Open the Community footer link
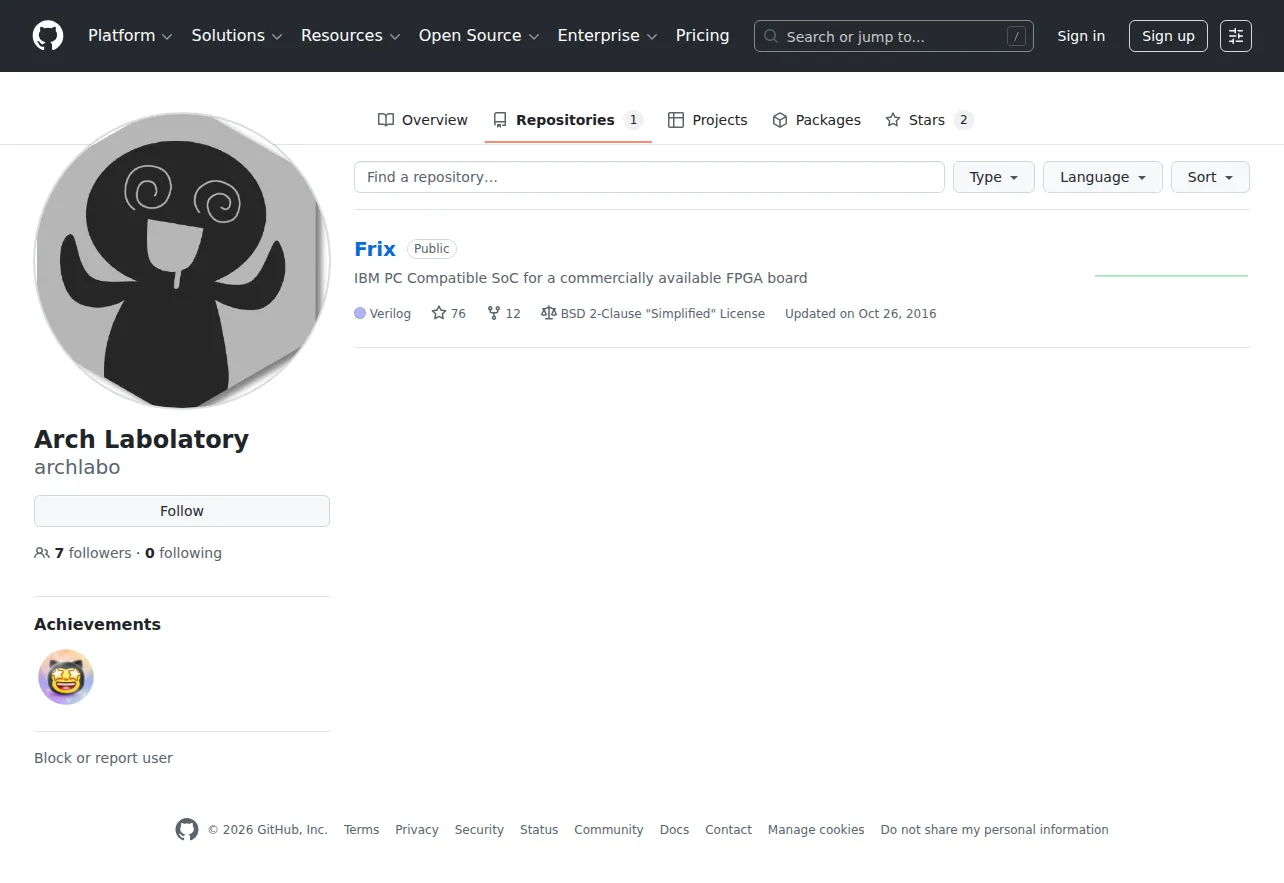Screen dimensions: 1284x883 (x=609, y=830)
